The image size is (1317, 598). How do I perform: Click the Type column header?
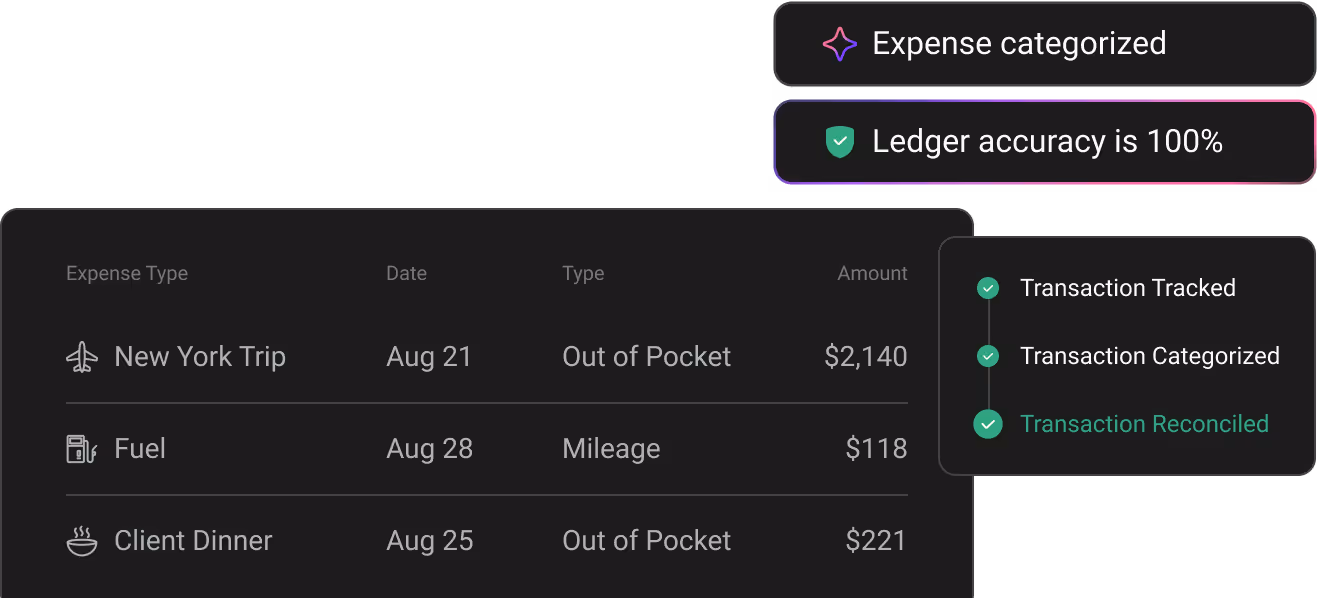point(583,273)
